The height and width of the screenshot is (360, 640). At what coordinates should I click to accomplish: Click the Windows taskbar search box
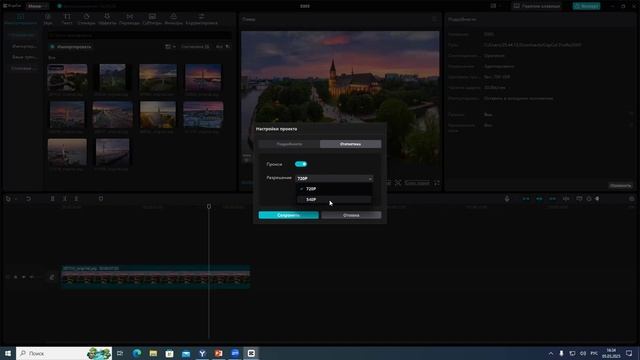click(64, 353)
